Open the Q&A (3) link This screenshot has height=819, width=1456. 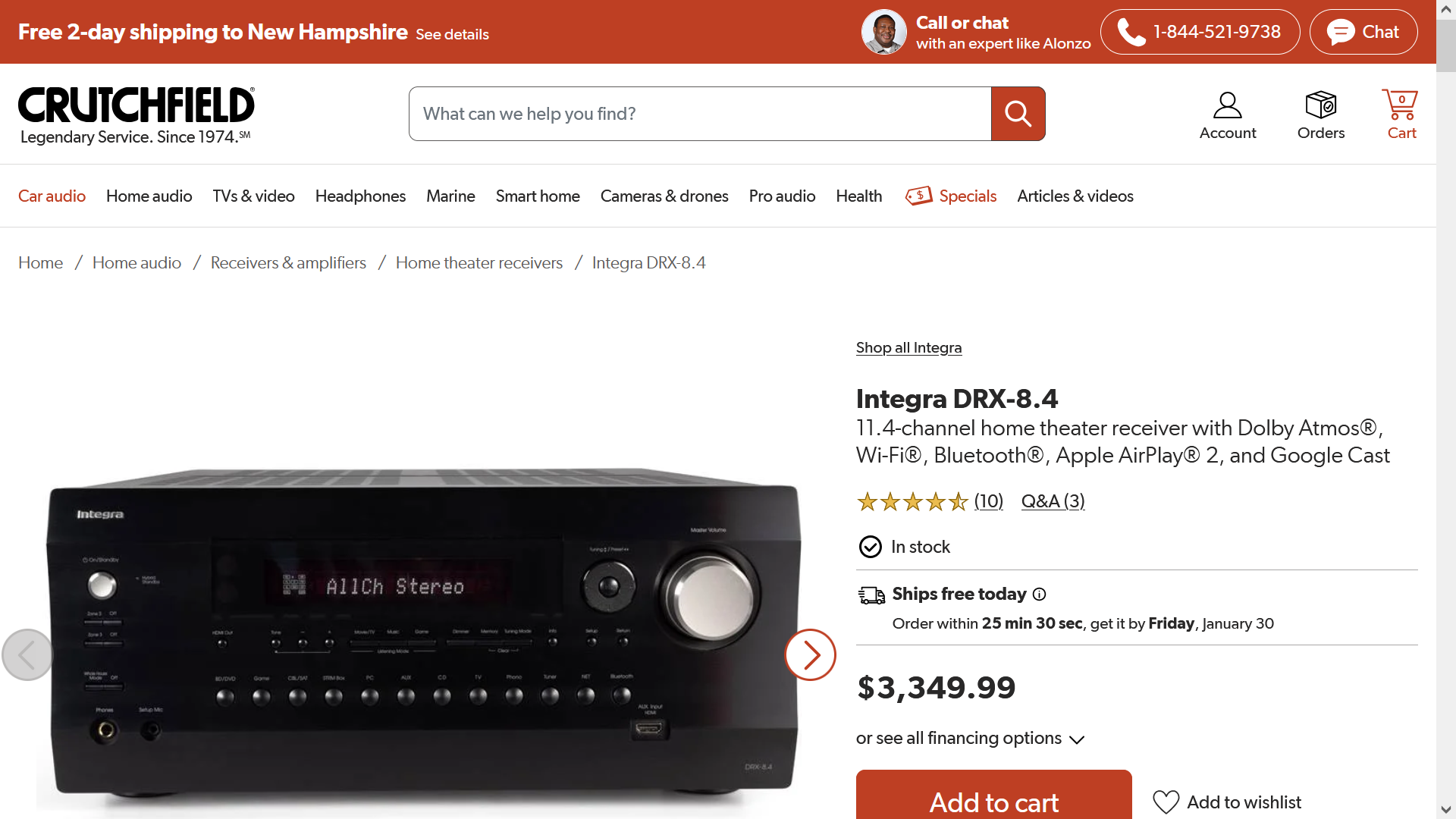tap(1053, 501)
